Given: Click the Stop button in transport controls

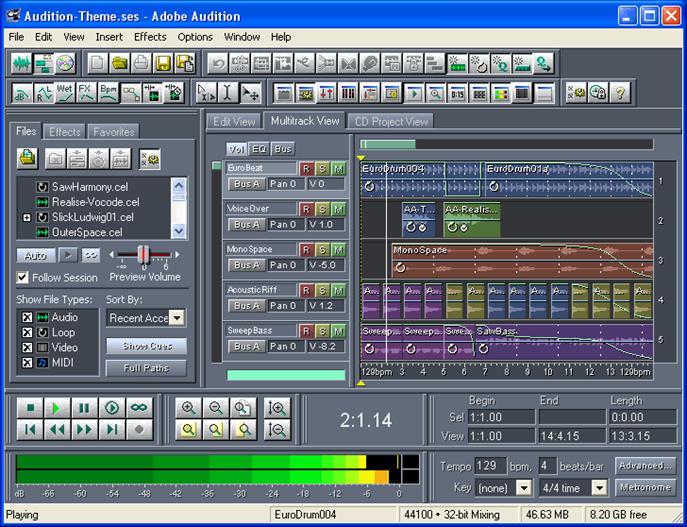Looking at the screenshot, I should click(x=30, y=408).
